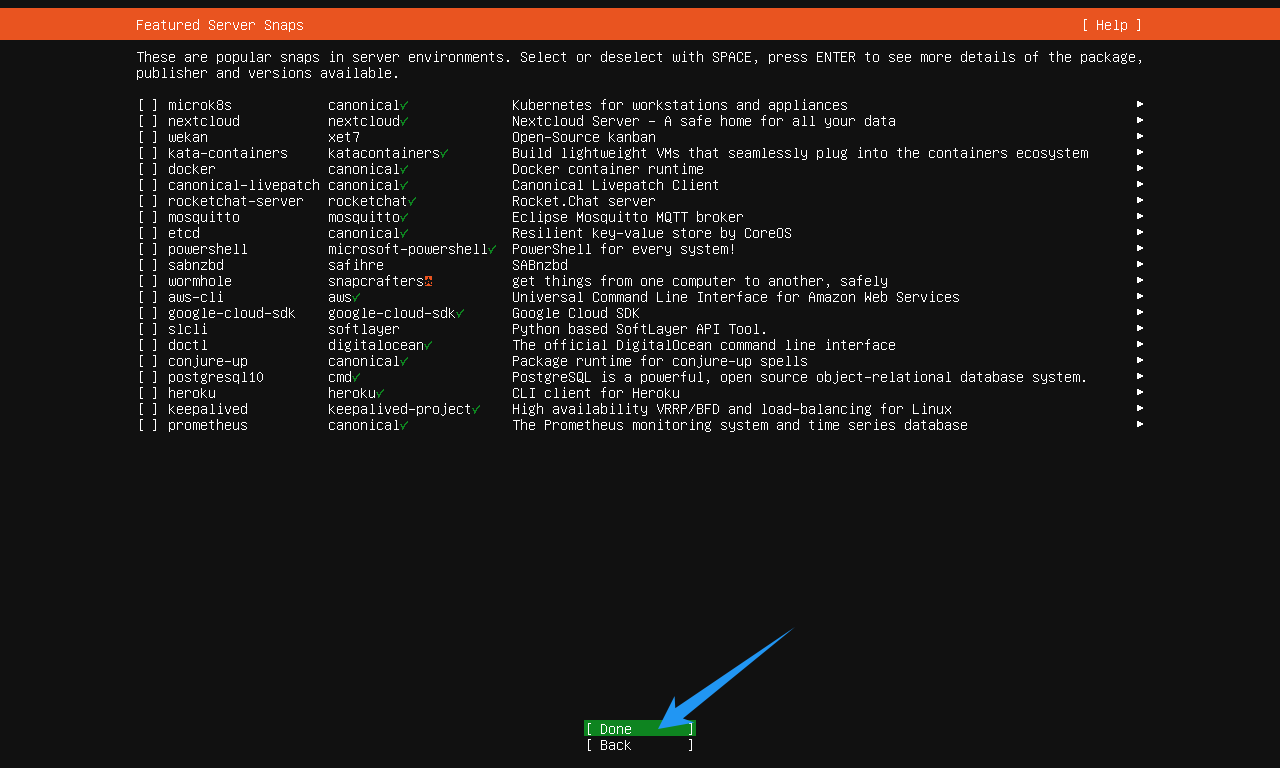
Task: Click the verified checkmark beside rocketchat publisher
Action: click(x=412, y=201)
